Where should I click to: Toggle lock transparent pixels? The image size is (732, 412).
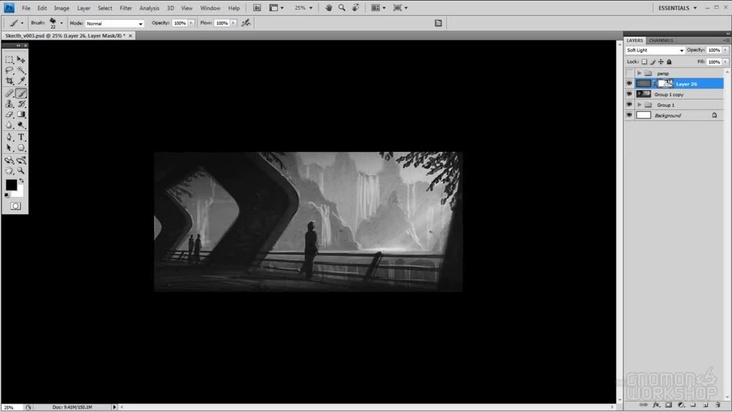[644, 62]
